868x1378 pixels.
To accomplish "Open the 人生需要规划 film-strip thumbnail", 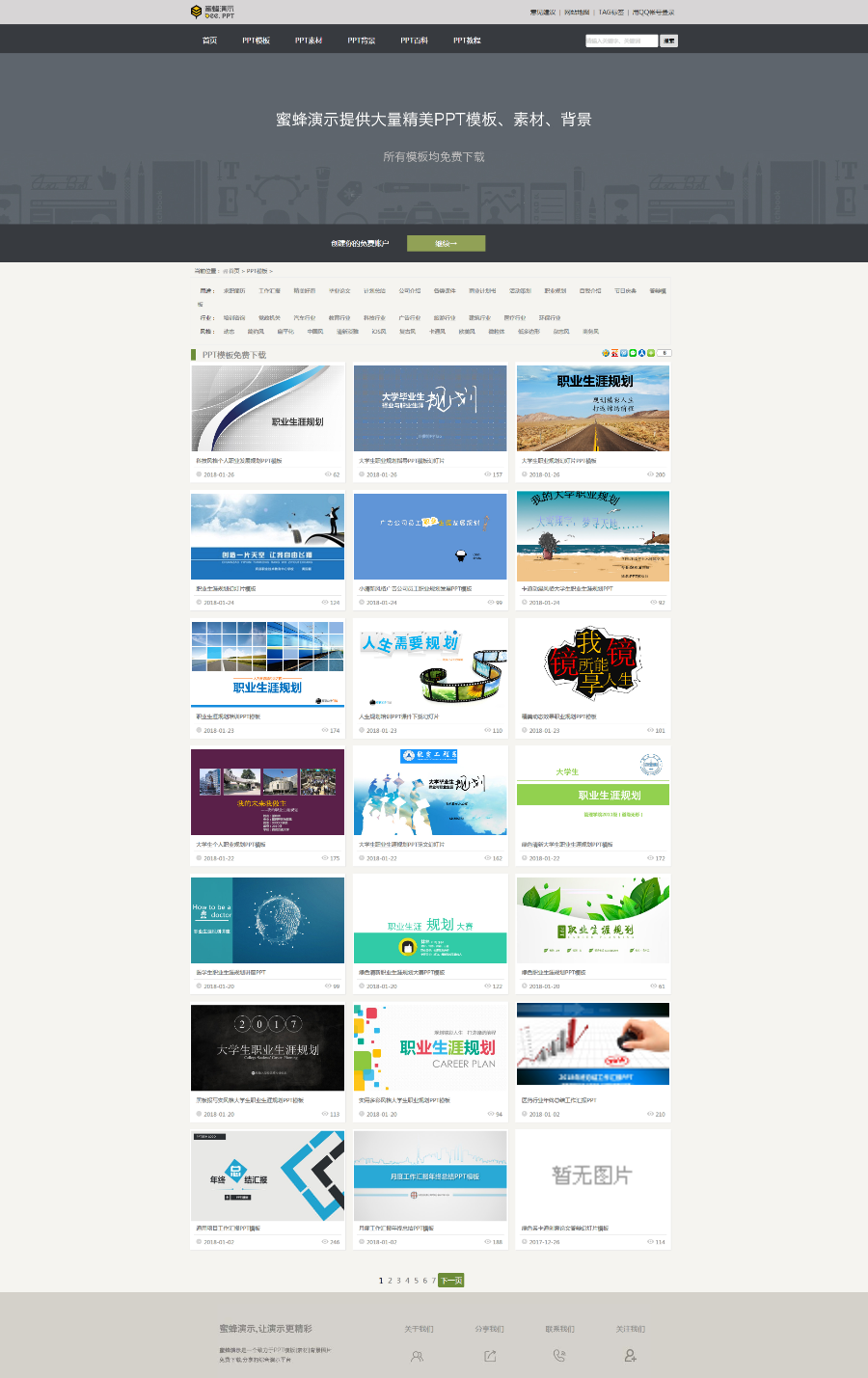I will pyautogui.click(x=430, y=663).
